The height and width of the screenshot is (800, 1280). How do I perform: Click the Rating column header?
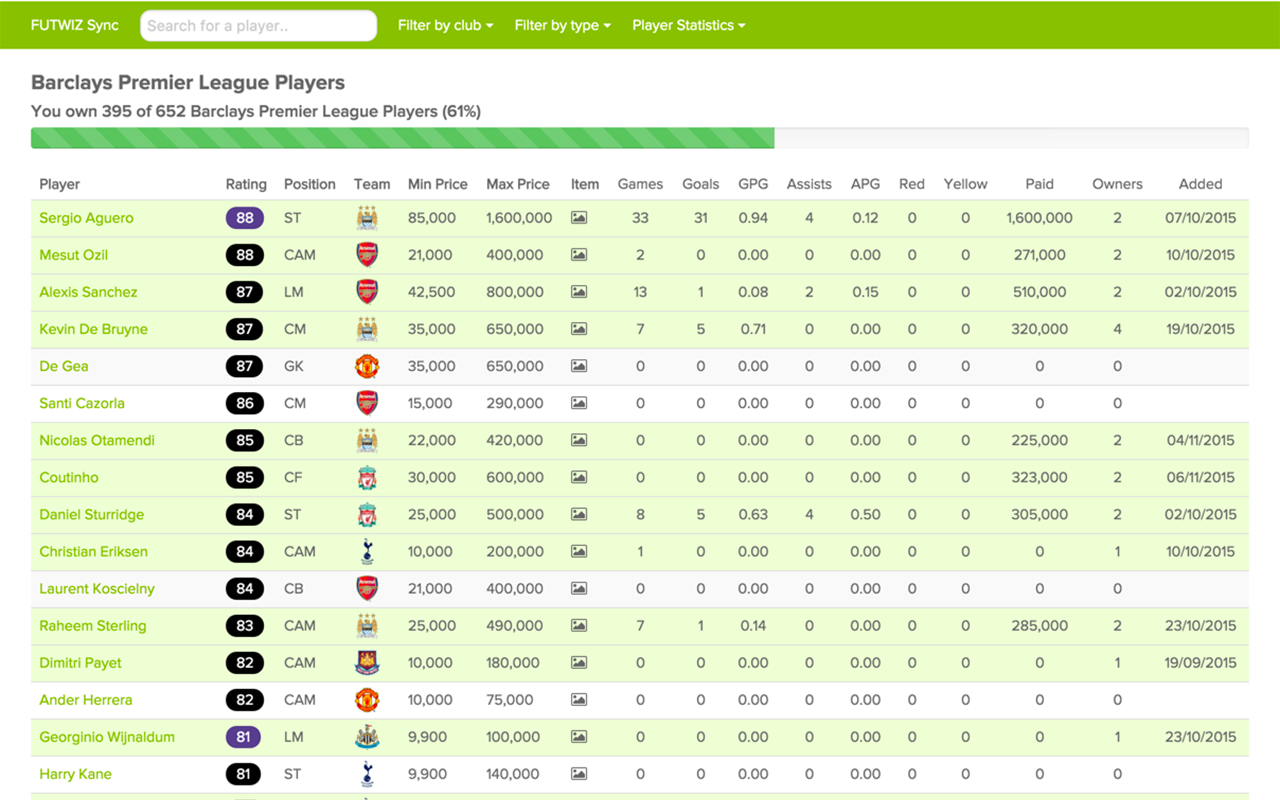(x=246, y=184)
